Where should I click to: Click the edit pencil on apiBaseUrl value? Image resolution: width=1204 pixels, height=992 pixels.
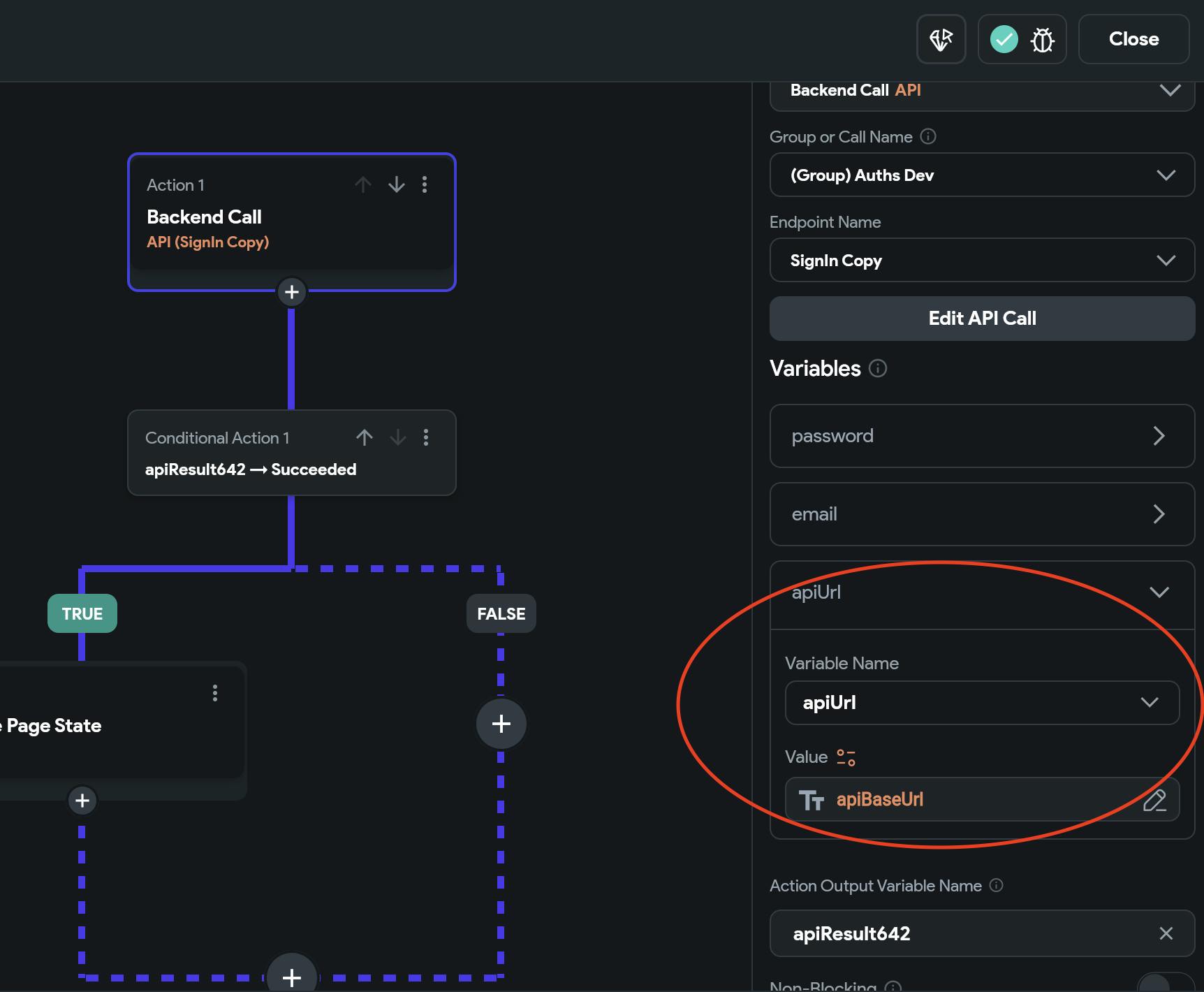(x=1154, y=800)
